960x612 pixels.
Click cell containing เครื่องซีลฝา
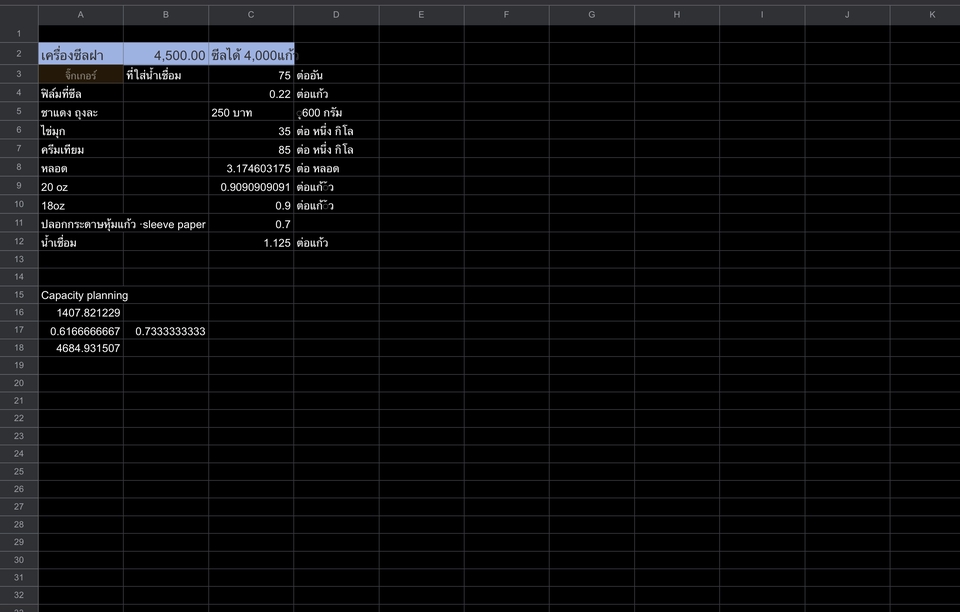tap(81, 54)
